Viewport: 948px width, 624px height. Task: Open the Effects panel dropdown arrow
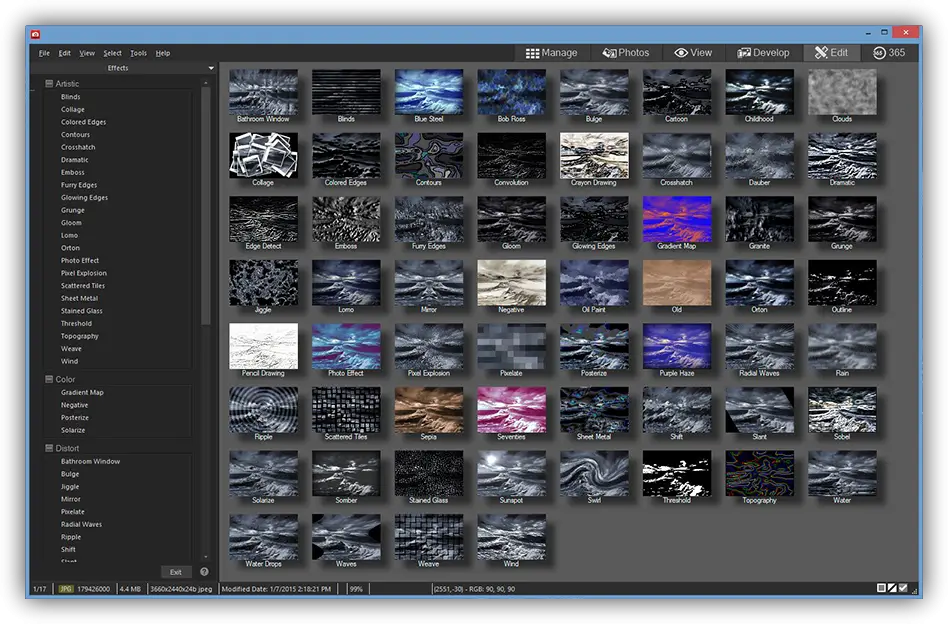[x=211, y=68]
